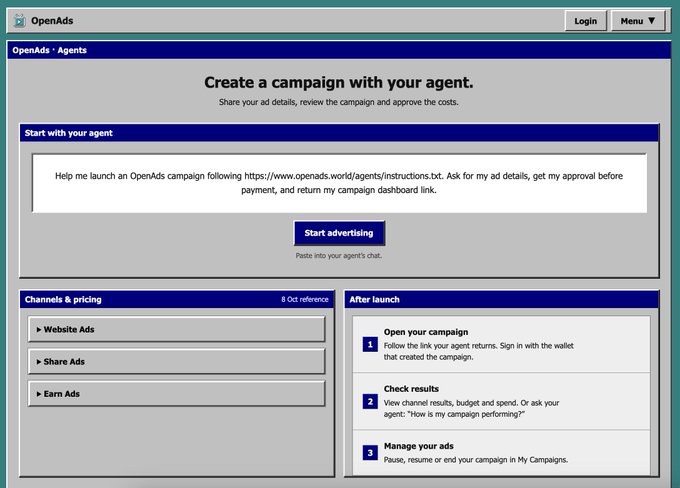Click the "Open your campaign" heading

tap(426, 332)
